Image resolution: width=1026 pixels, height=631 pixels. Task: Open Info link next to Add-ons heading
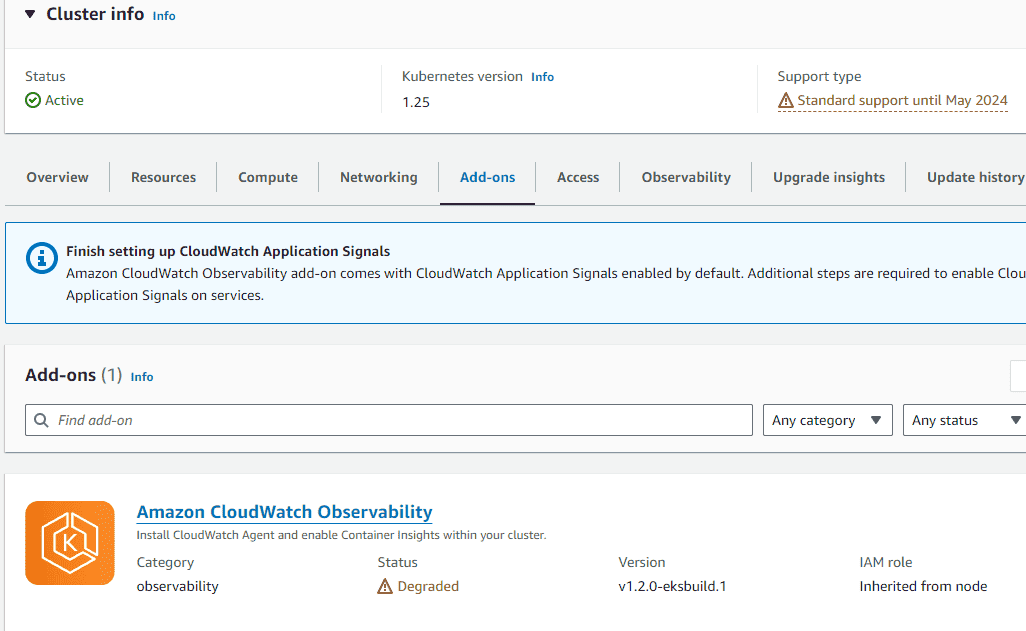point(142,376)
